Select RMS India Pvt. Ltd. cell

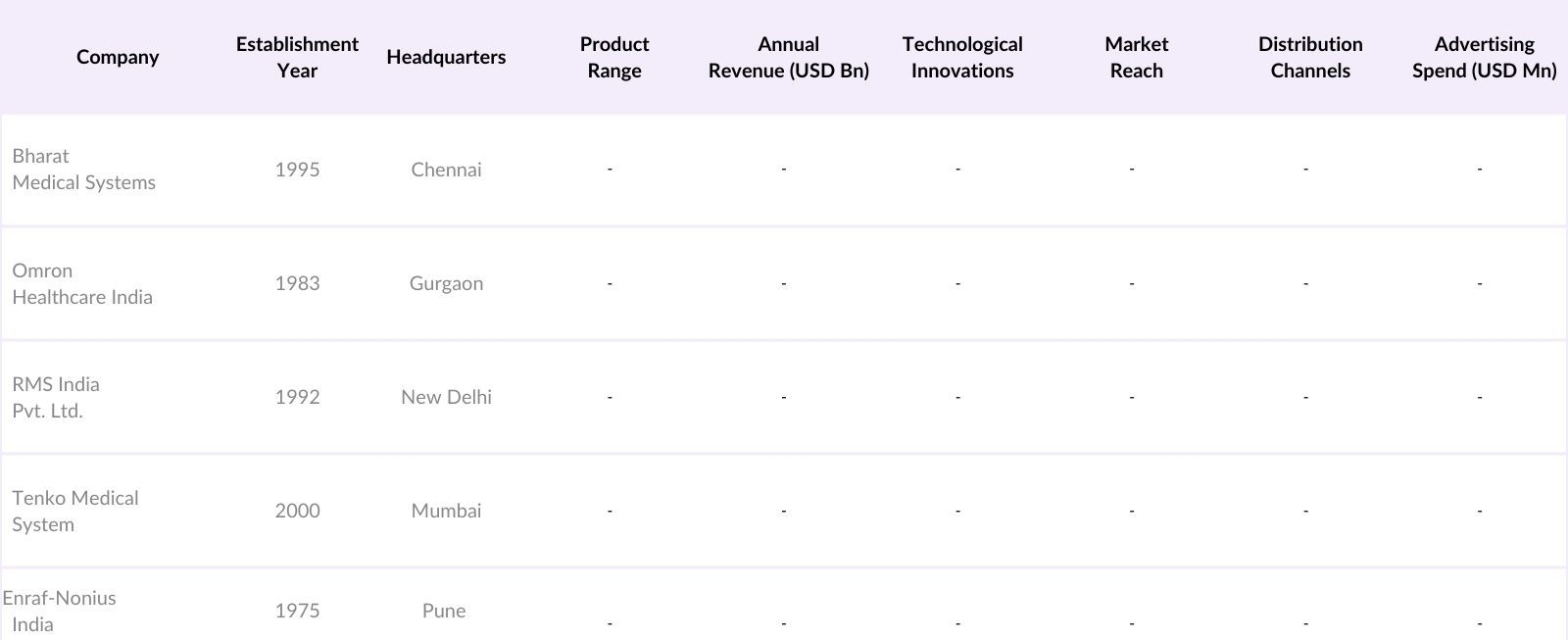[56, 397]
